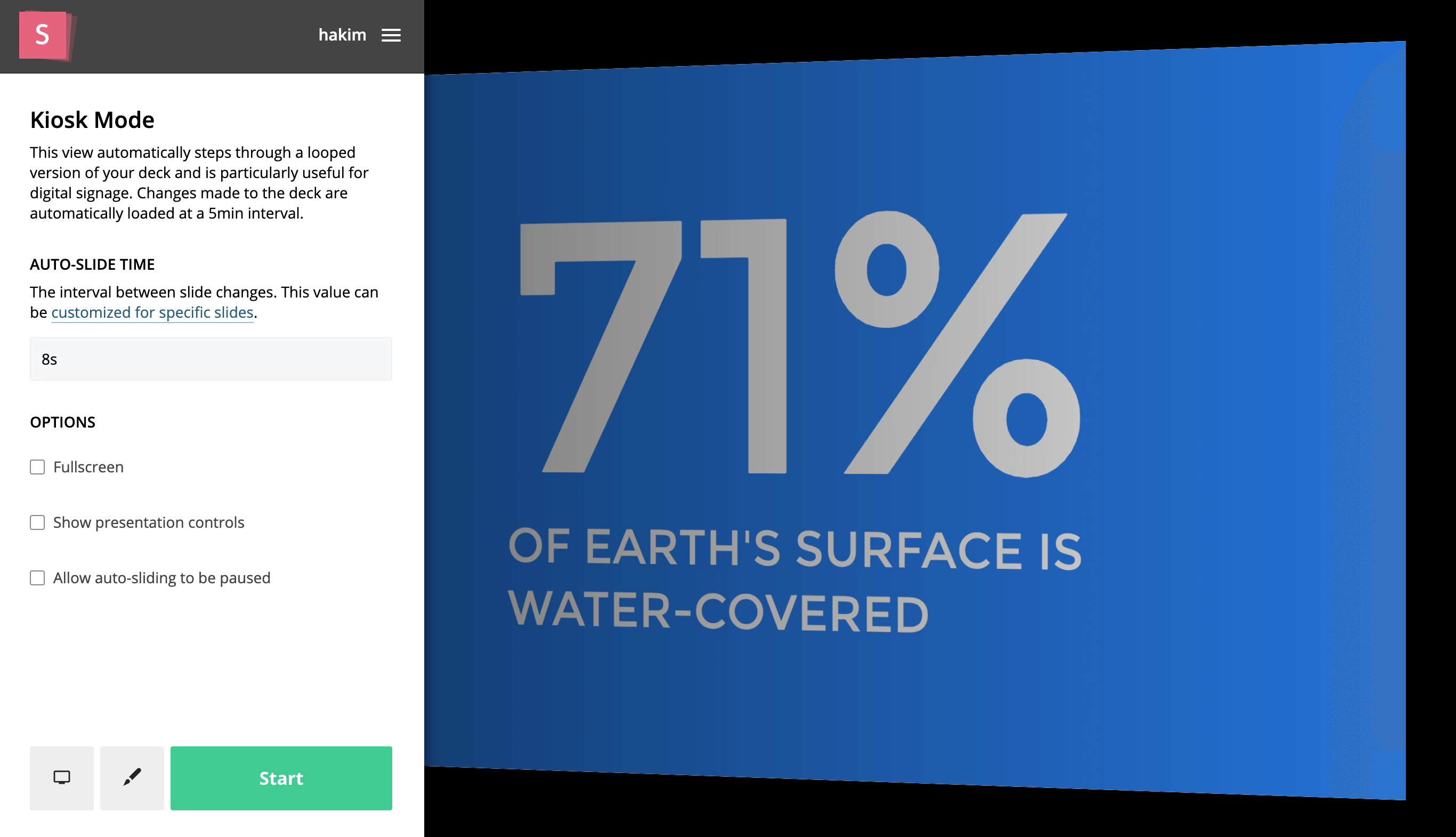This screenshot has width=1456, height=837.
Task: Open 'customized for specific slides' link
Action: point(152,312)
